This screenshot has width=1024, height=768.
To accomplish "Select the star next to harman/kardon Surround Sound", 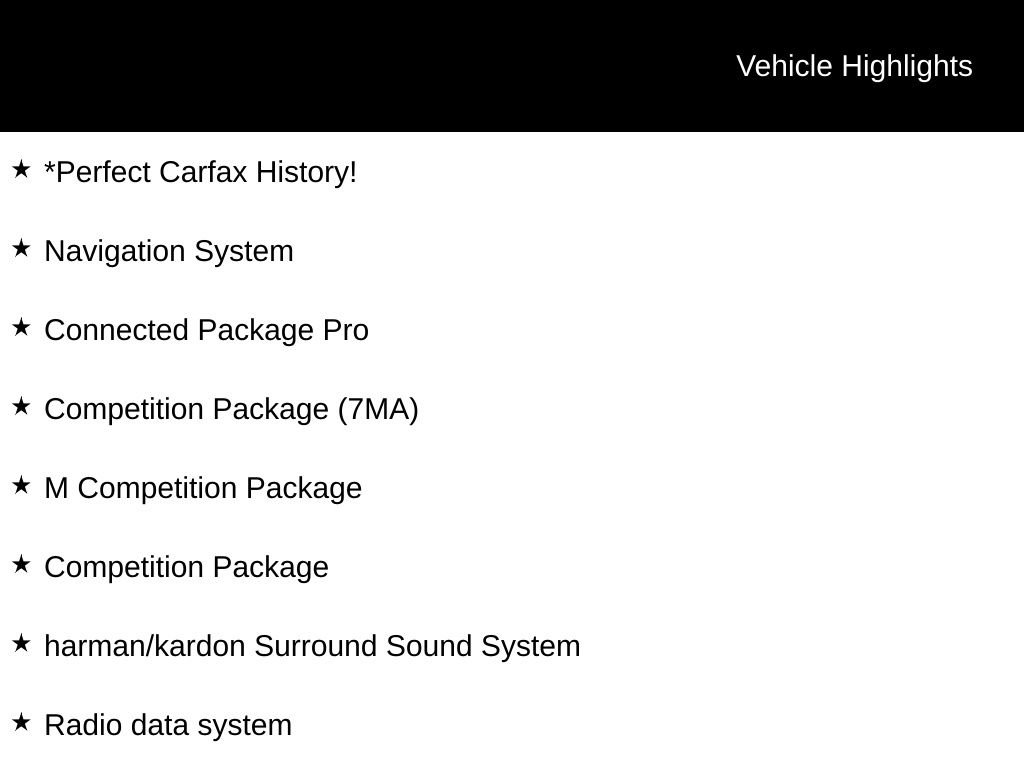I will tap(21, 643).
